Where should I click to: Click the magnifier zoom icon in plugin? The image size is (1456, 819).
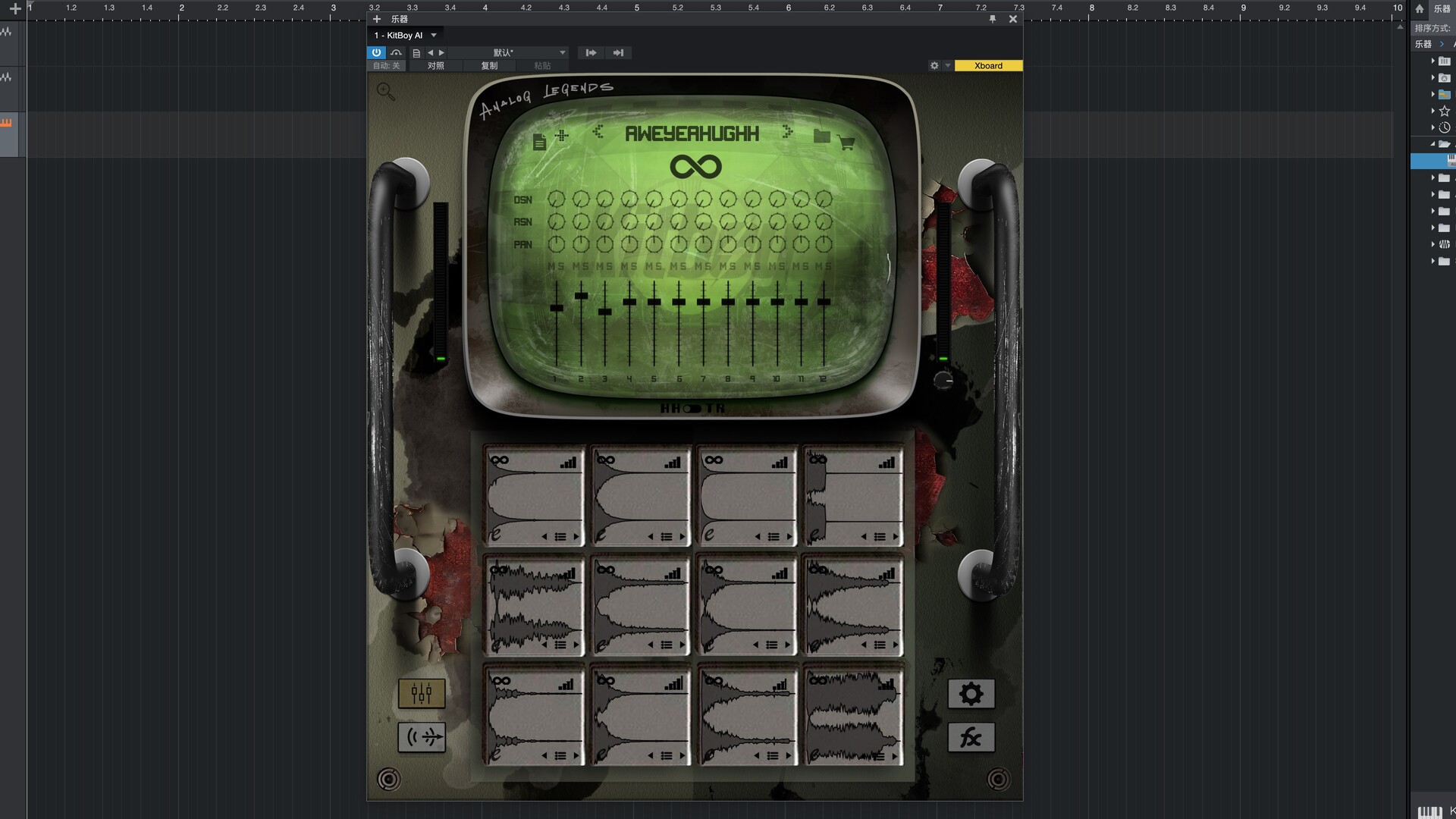(386, 92)
